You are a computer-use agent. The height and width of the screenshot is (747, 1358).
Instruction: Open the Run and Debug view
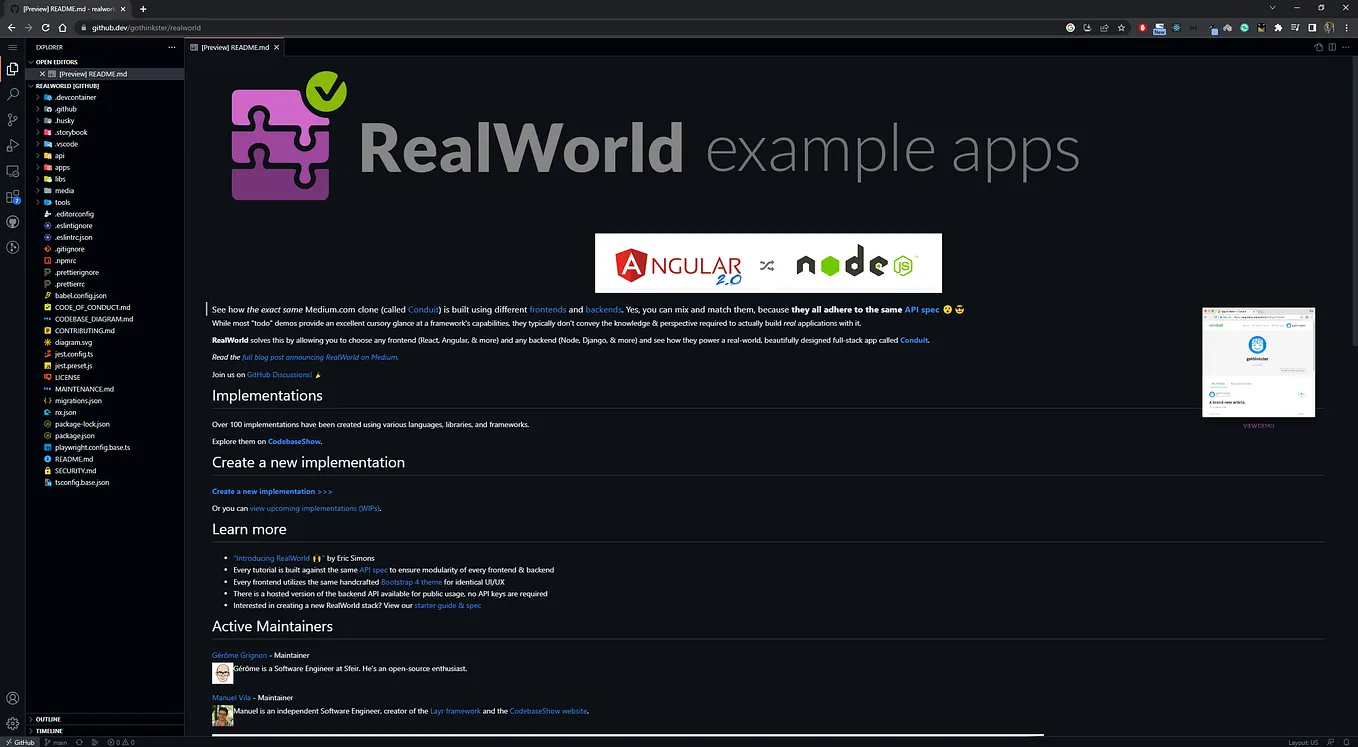tap(12, 146)
